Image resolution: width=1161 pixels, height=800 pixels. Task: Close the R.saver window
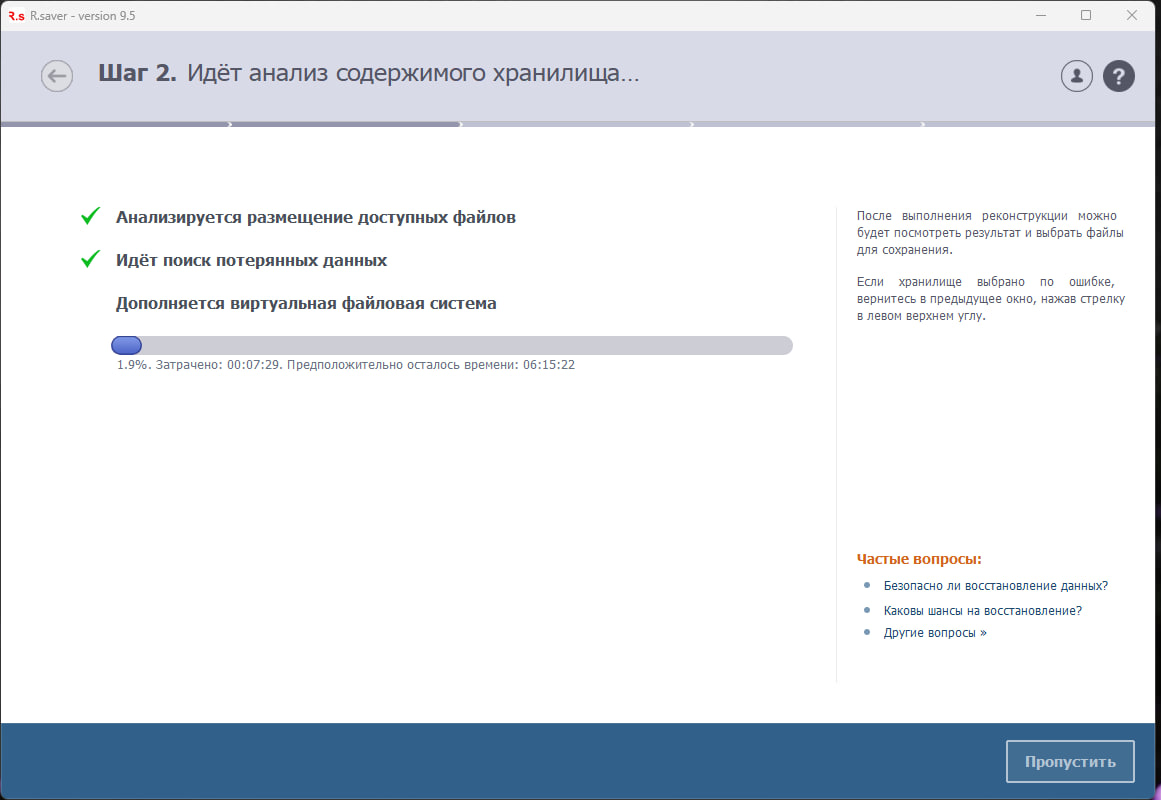click(x=1132, y=15)
